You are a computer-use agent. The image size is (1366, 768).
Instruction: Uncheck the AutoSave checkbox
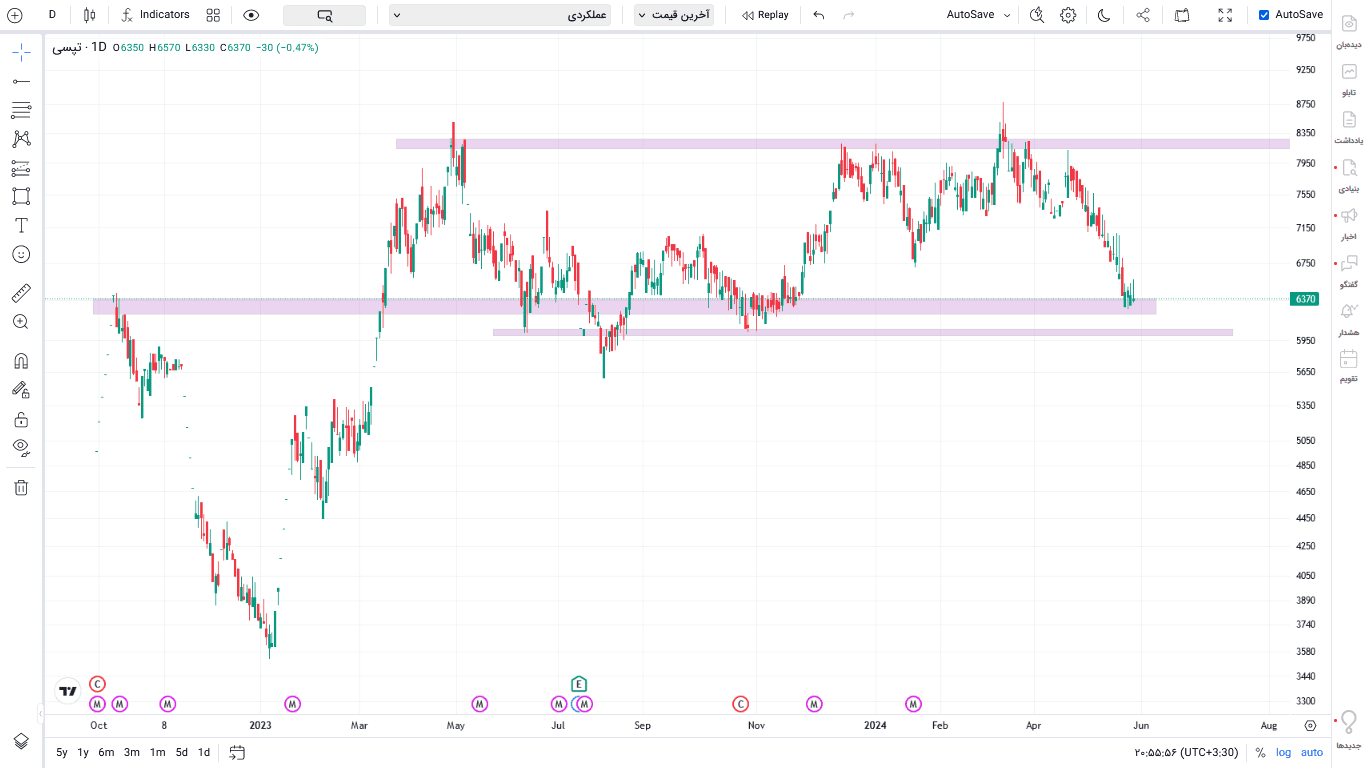pyautogui.click(x=1264, y=15)
